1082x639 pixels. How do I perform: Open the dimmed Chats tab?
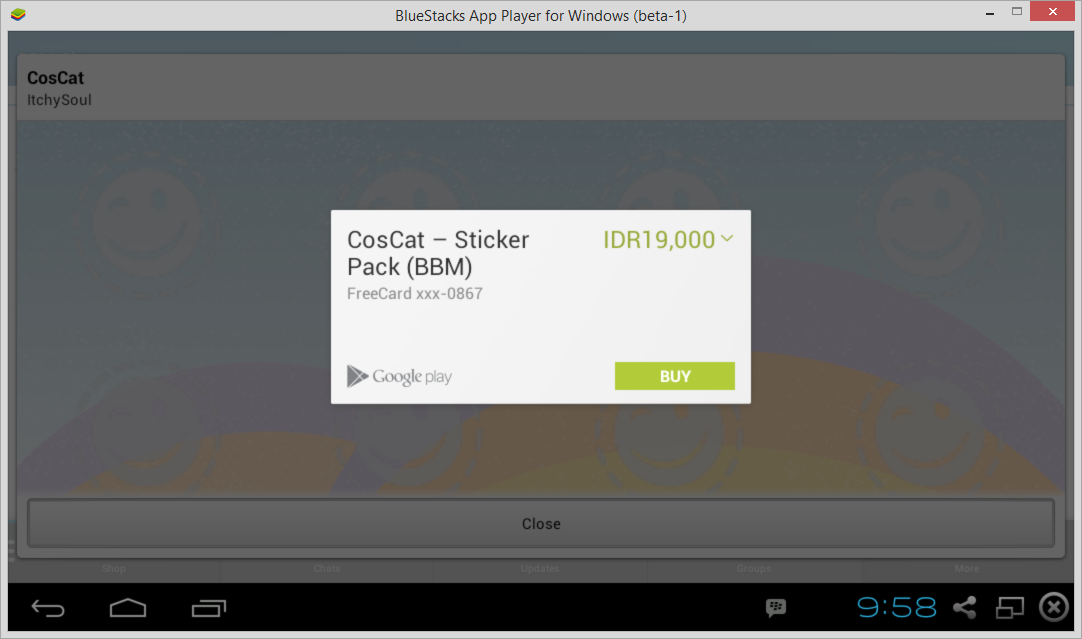(326, 569)
